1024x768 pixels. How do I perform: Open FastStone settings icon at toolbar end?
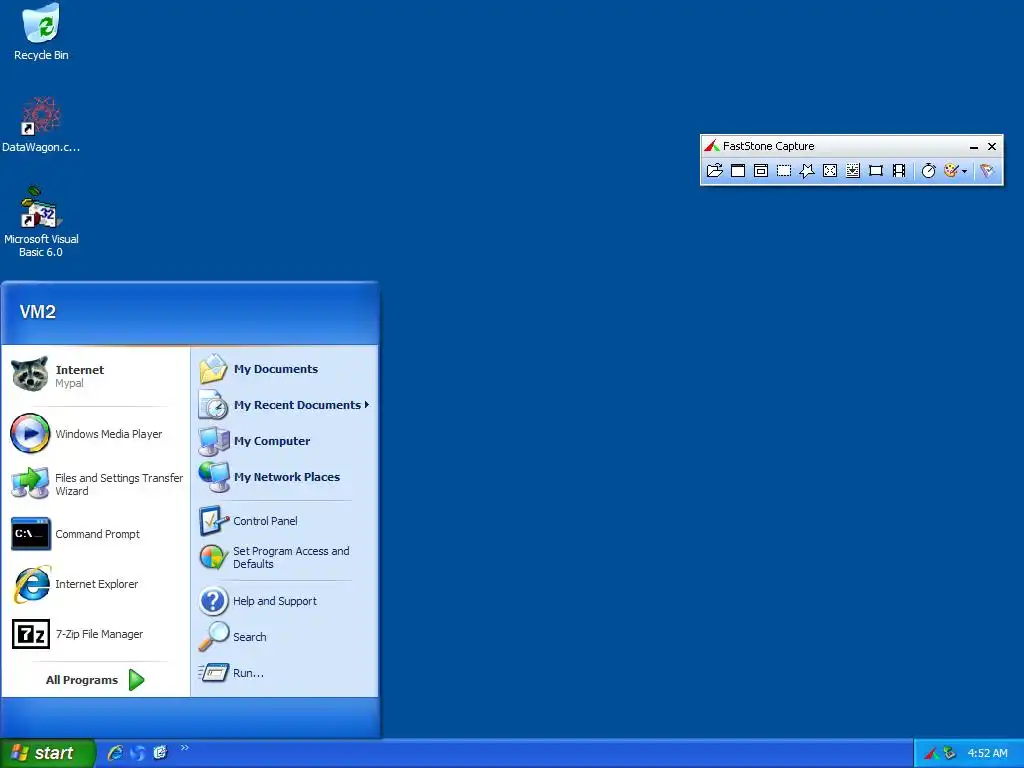click(987, 170)
